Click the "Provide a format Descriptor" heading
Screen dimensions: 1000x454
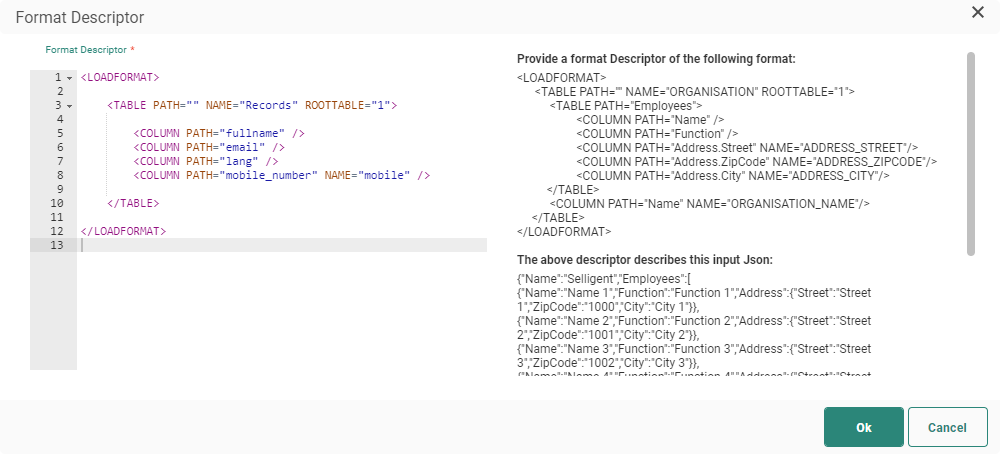click(x=656, y=60)
